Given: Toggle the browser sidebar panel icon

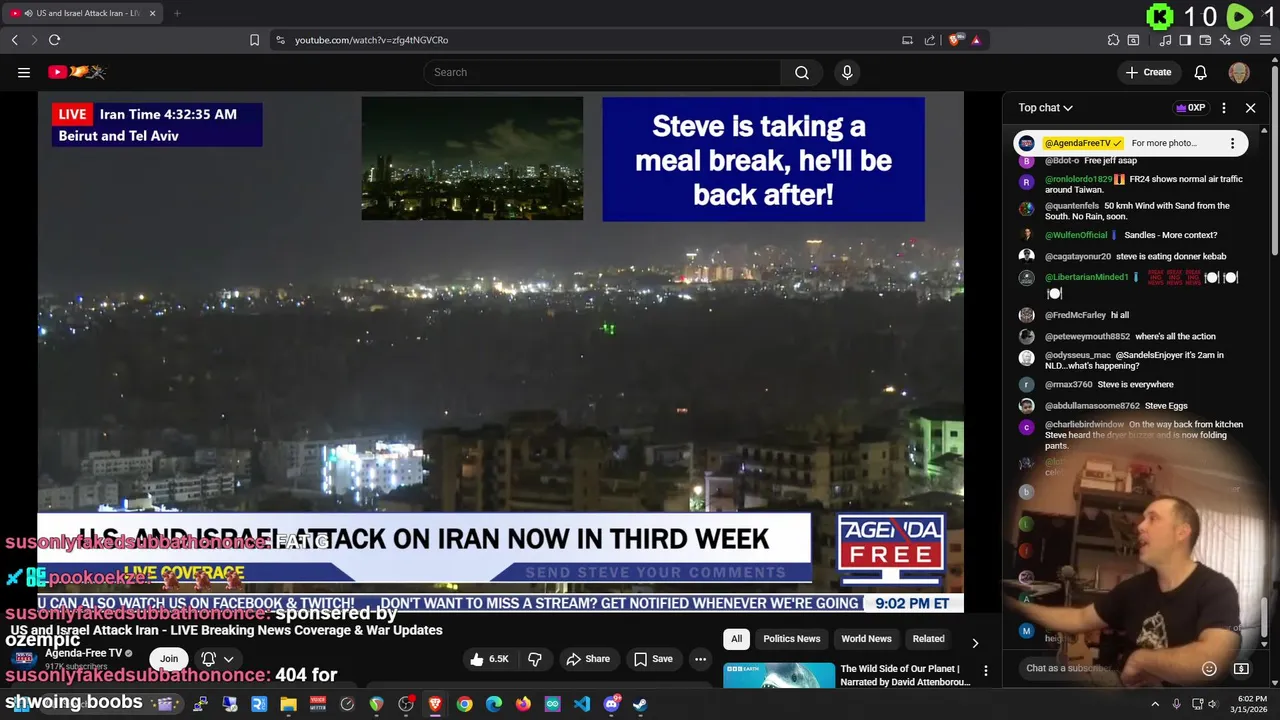Looking at the screenshot, I should pyautogui.click(x=1185, y=40).
